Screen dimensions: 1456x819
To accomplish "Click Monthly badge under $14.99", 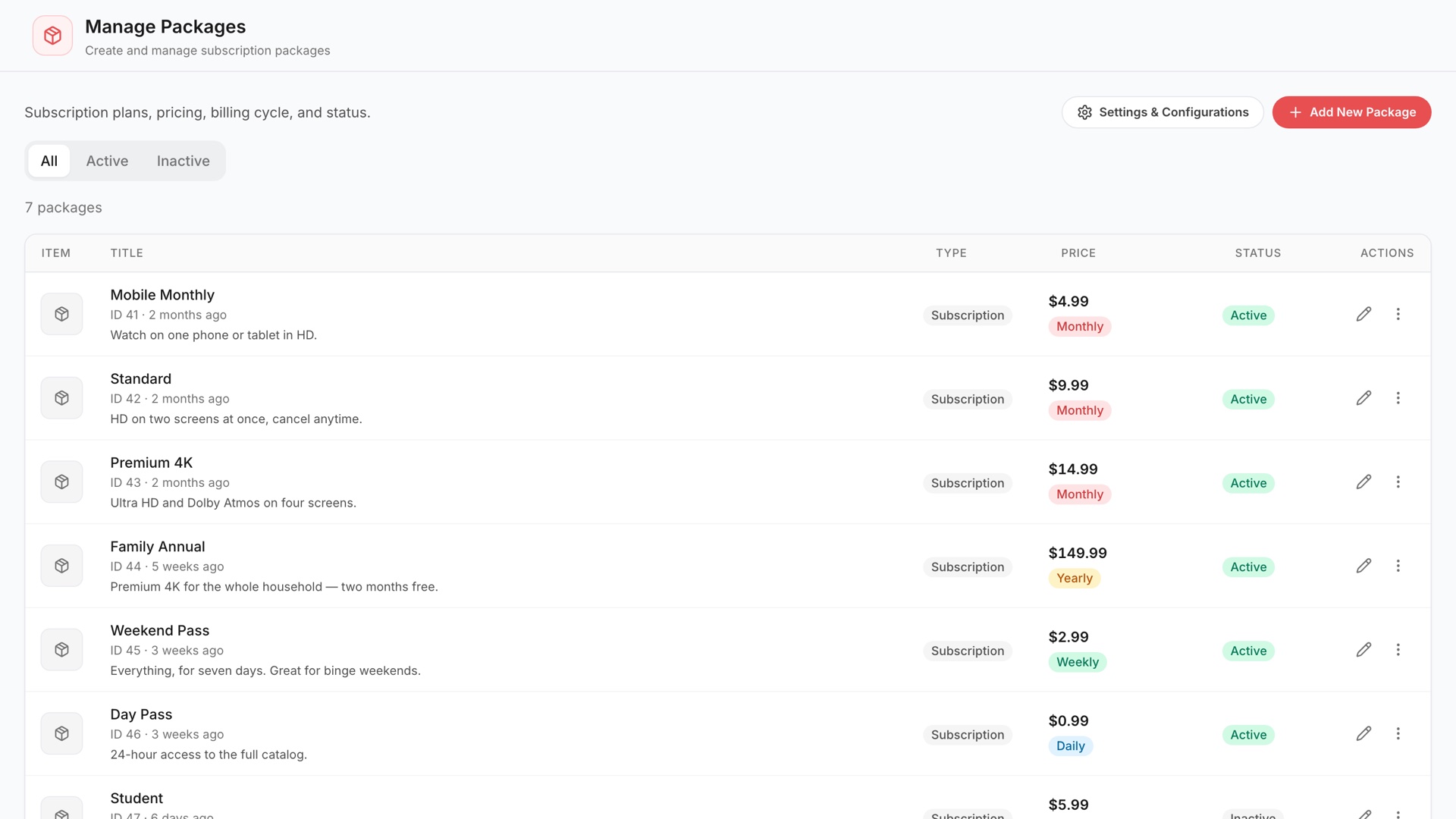I will [x=1080, y=494].
